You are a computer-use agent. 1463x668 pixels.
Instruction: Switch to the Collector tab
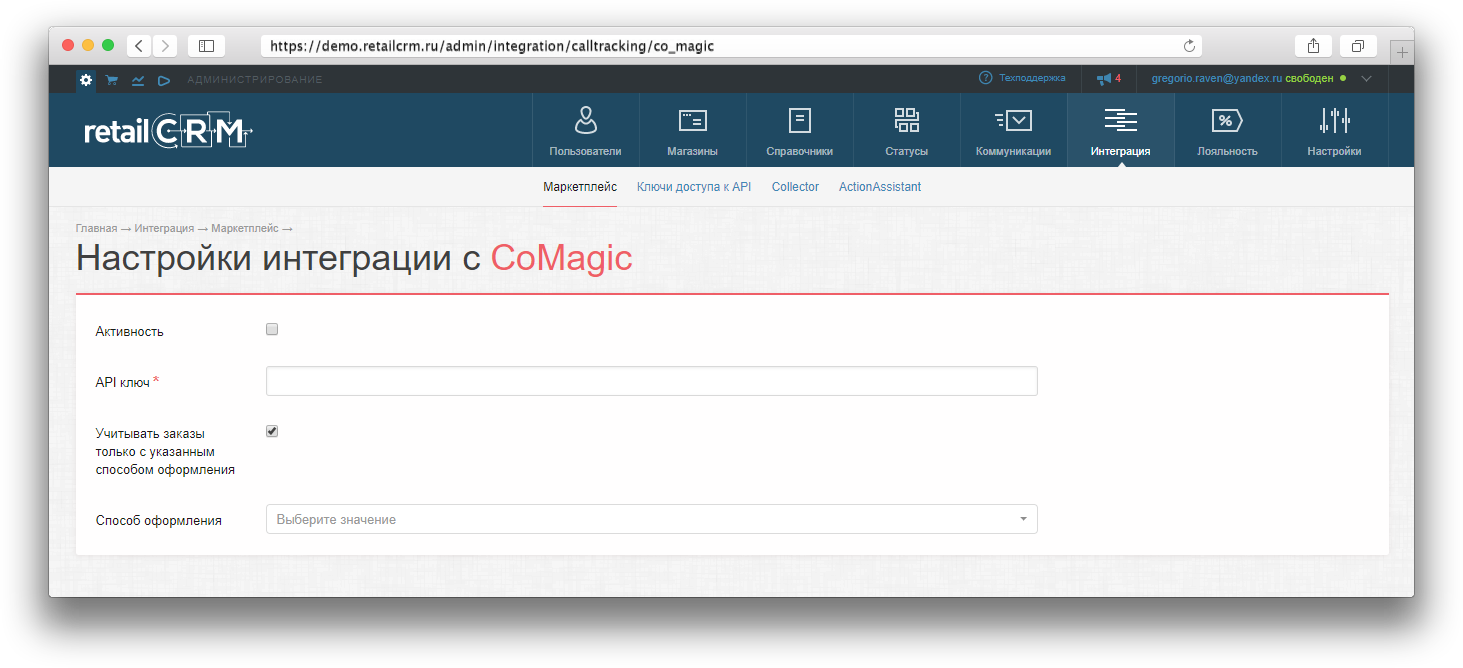(x=795, y=187)
